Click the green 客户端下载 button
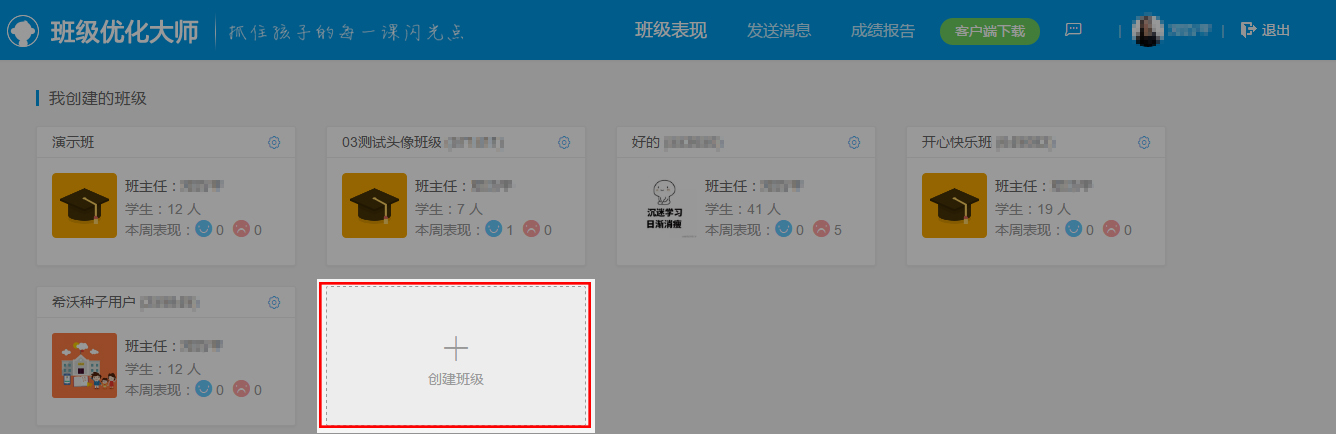Screen dimensions: 1336x434 tap(990, 31)
